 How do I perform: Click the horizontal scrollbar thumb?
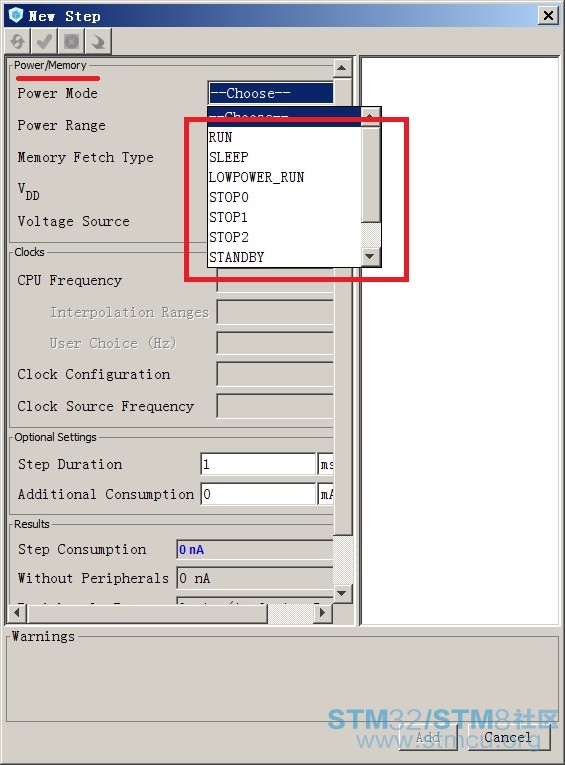coord(147,613)
